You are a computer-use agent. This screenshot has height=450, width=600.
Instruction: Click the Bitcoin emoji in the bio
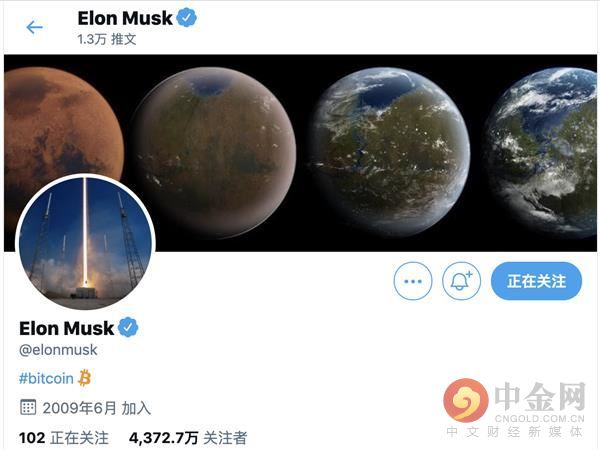[x=84, y=378]
